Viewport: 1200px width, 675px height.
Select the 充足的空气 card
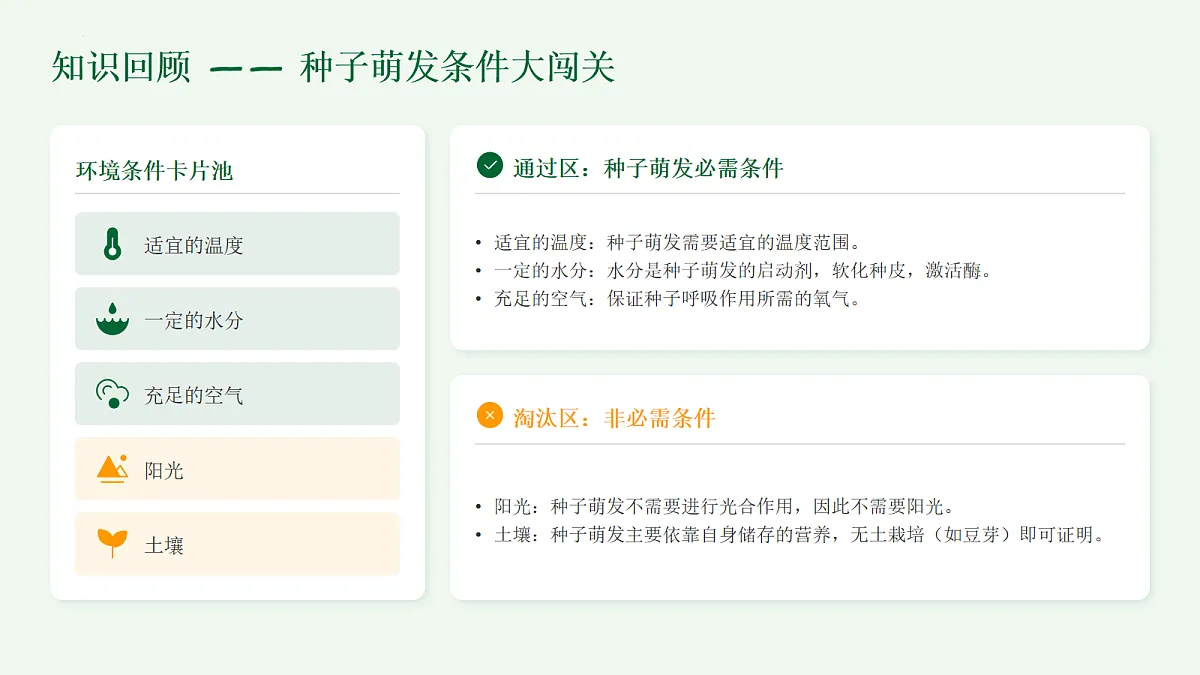[237, 394]
